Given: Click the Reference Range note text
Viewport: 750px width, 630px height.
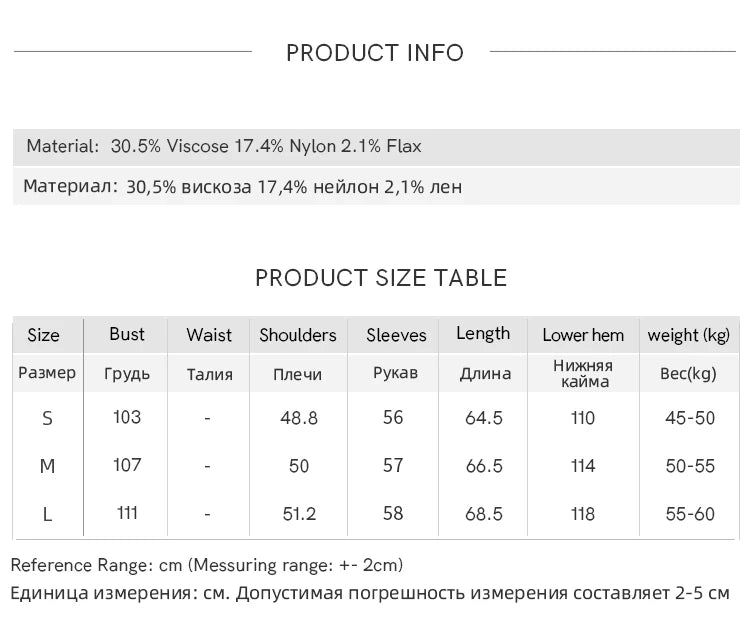Looking at the screenshot, I should [x=207, y=565].
